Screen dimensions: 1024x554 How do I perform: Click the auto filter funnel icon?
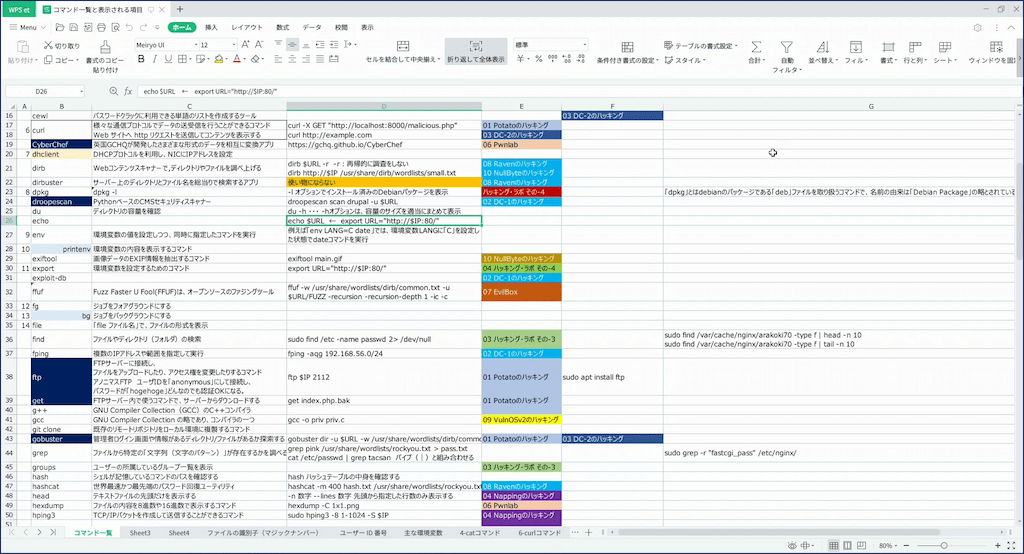click(x=787, y=46)
